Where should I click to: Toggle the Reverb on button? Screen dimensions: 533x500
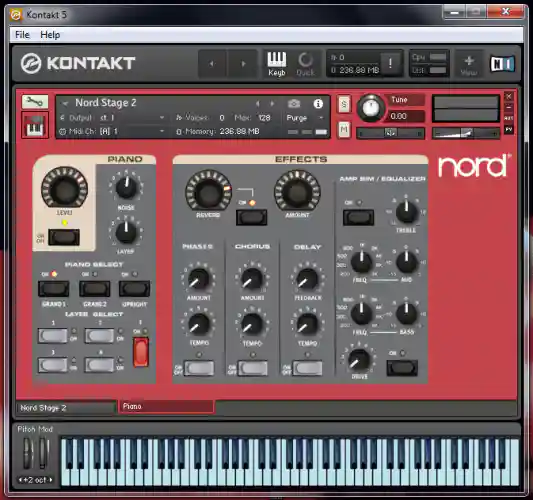pos(252,217)
